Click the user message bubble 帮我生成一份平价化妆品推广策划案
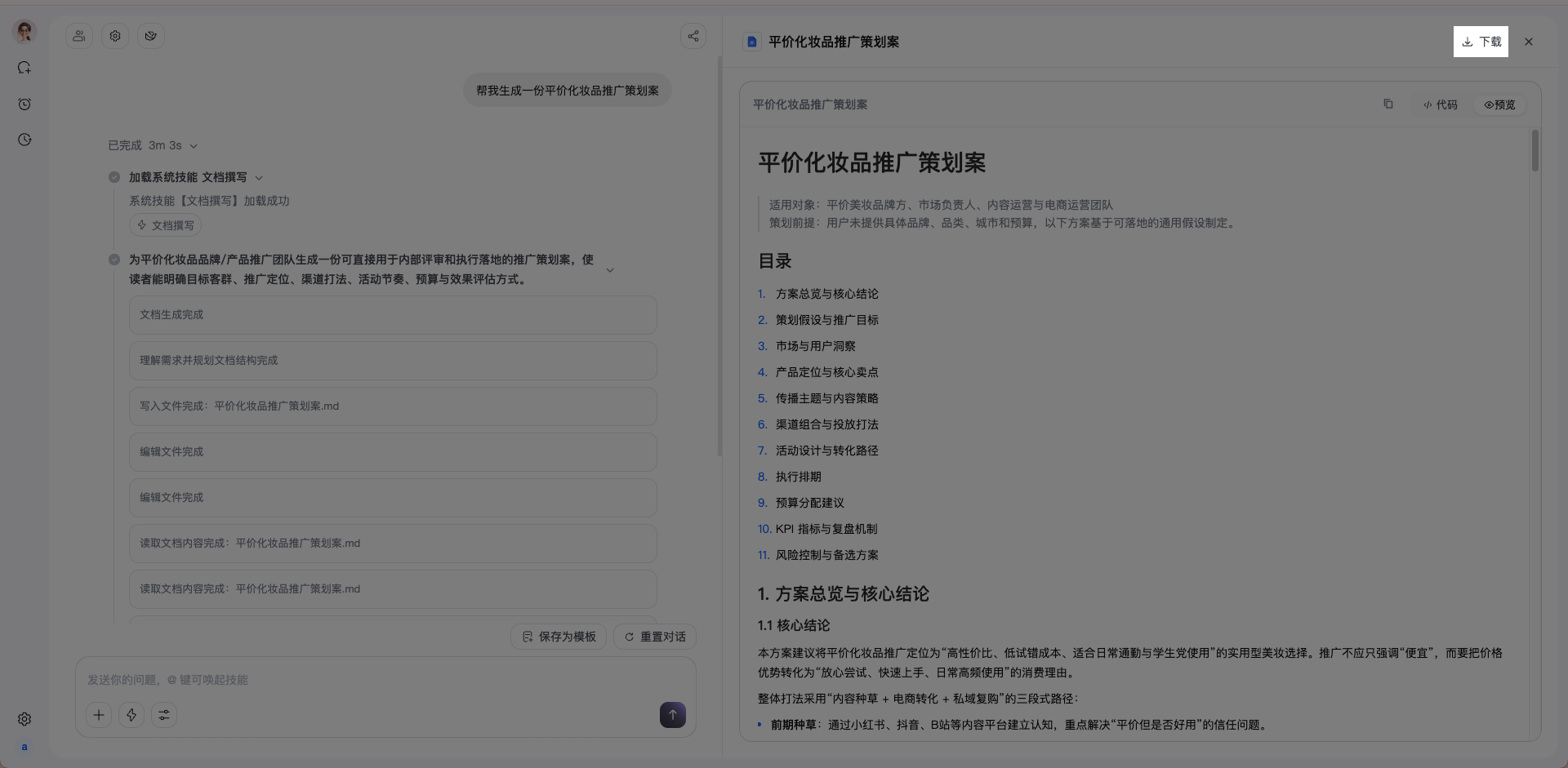1568x768 pixels. pyautogui.click(x=568, y=91)
